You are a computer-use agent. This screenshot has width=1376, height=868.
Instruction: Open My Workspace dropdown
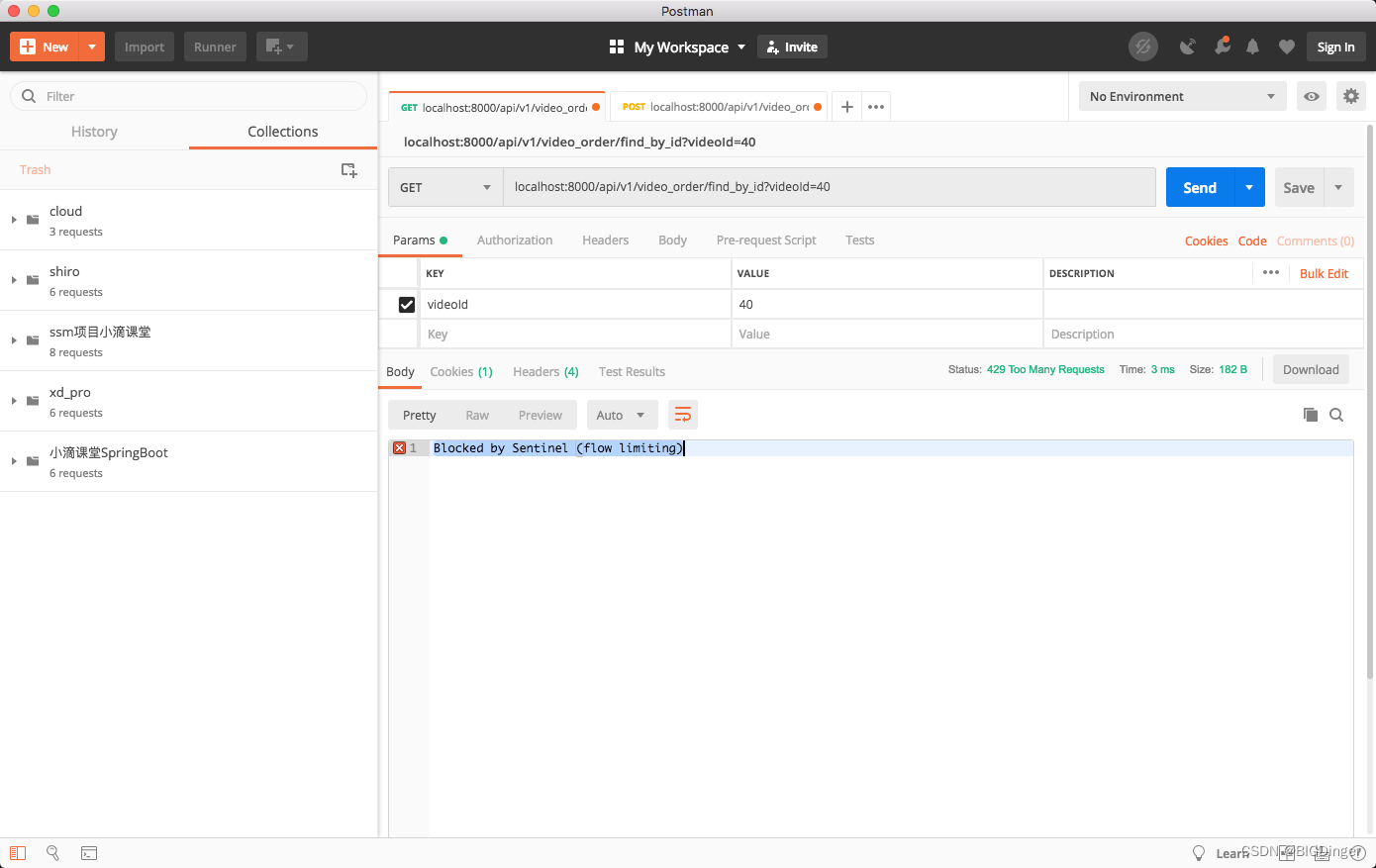pos(678,47)
